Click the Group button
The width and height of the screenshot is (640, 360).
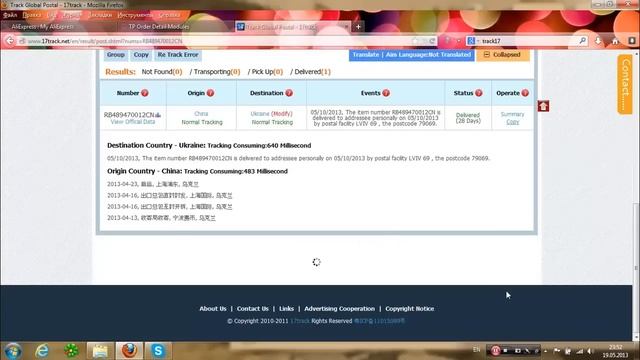116,55
